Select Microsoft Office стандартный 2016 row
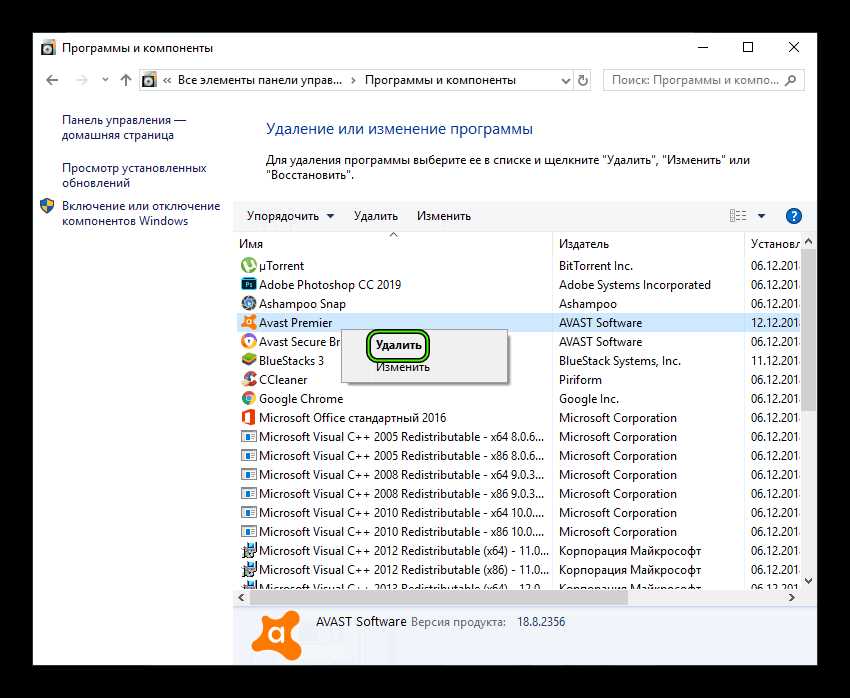The width and height of the screenshot is (850, 698). pyautogui.click(x=352, y=417)
